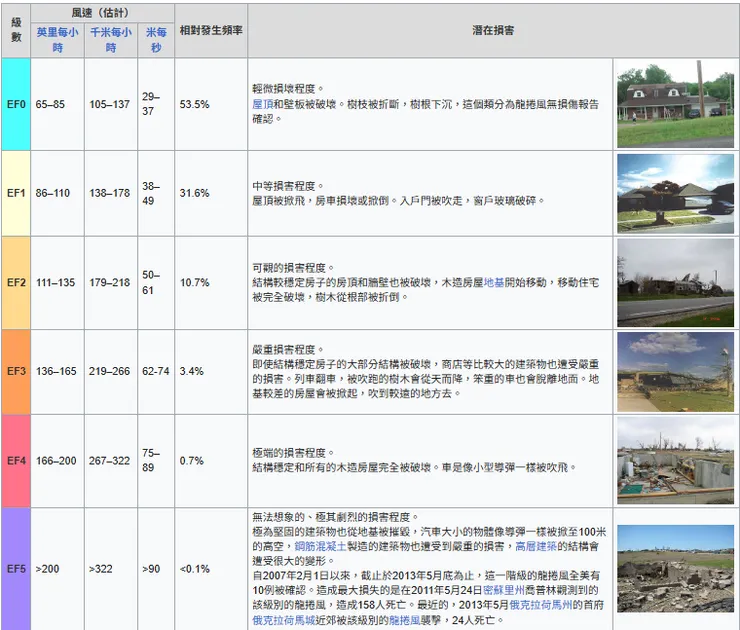740x630 pixels.
Task: Follow the 俄克拉荷馬州 link
Action: 541,605
